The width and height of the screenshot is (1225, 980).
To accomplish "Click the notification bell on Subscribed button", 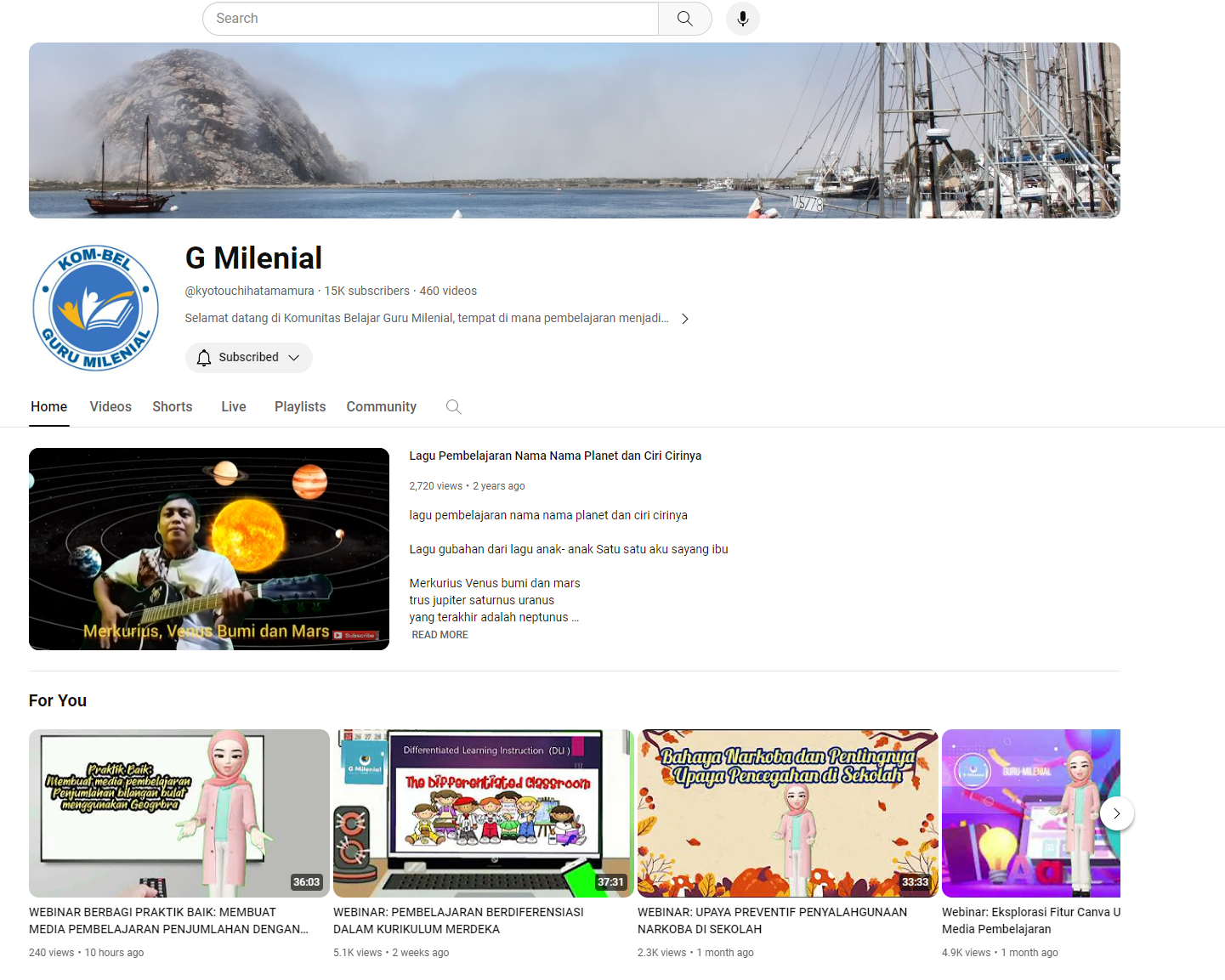I will click(204, 358).
